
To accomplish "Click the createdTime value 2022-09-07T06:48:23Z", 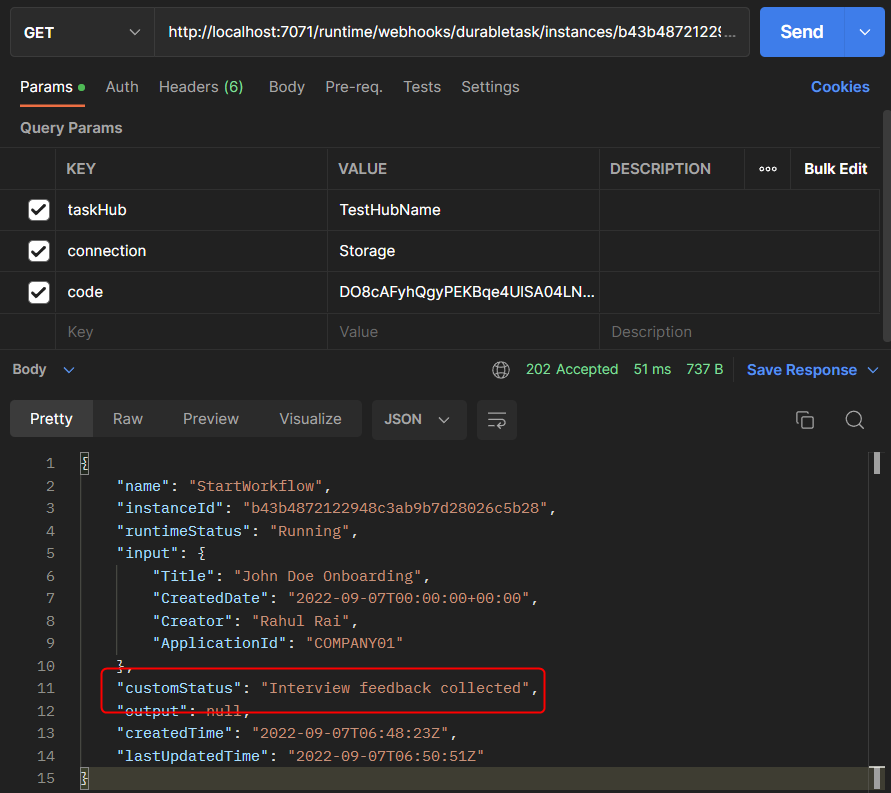I will tap(350, 733).
